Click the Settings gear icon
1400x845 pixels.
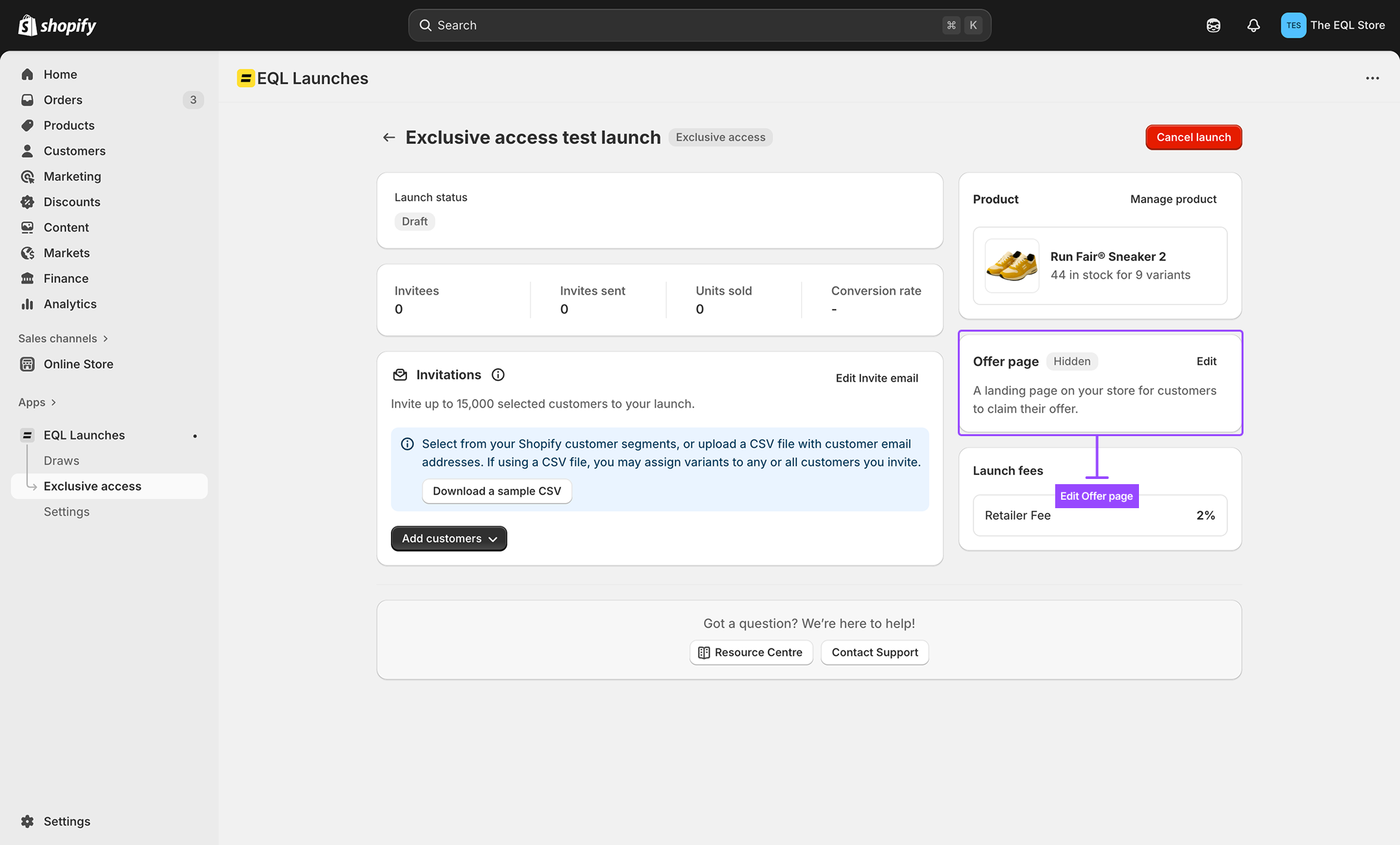[x=27, y=821]
